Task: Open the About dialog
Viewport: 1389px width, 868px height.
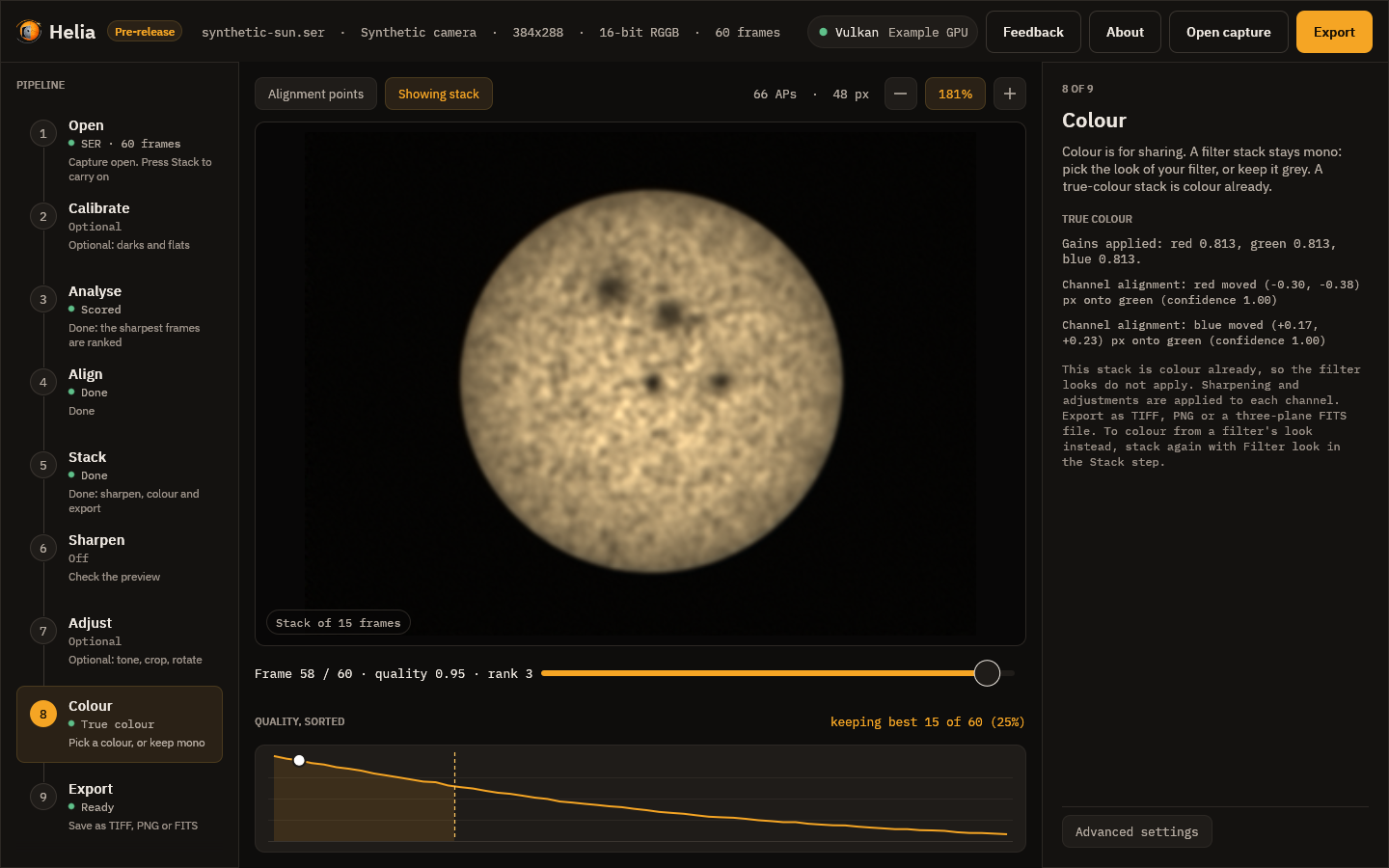Action: tap(1125, 32)
